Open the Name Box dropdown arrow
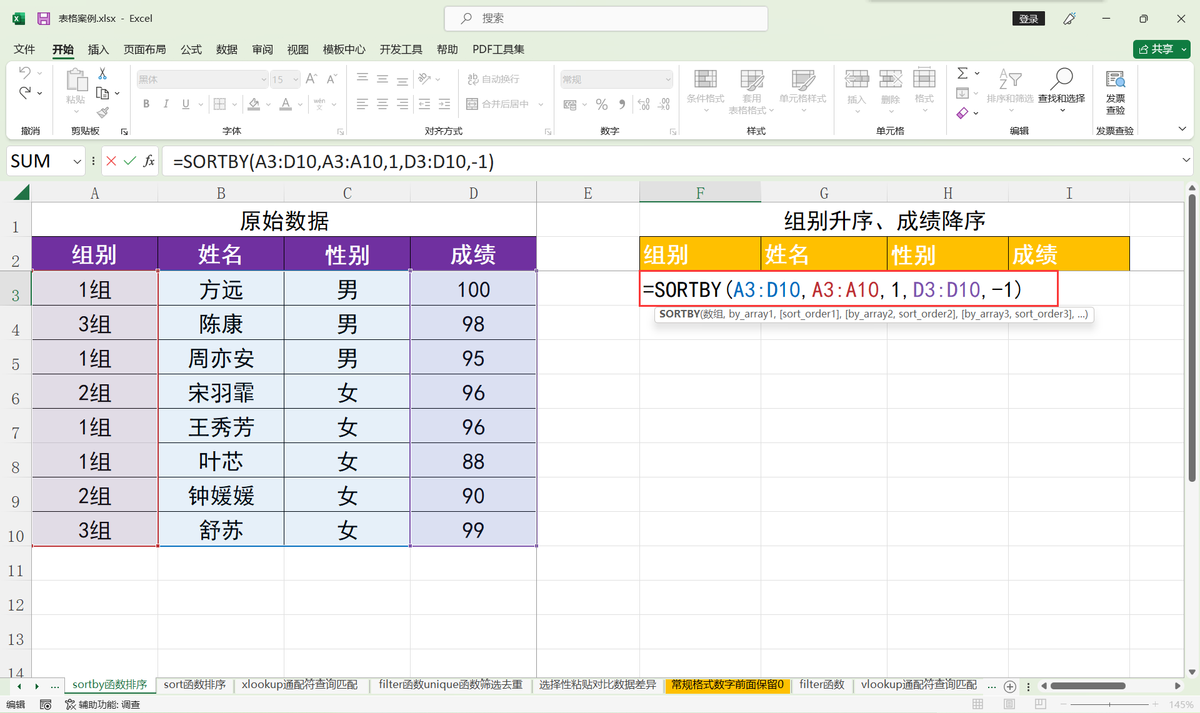Screen dimensions: 1200x713 pyautogui.click(x=77, y=161)
